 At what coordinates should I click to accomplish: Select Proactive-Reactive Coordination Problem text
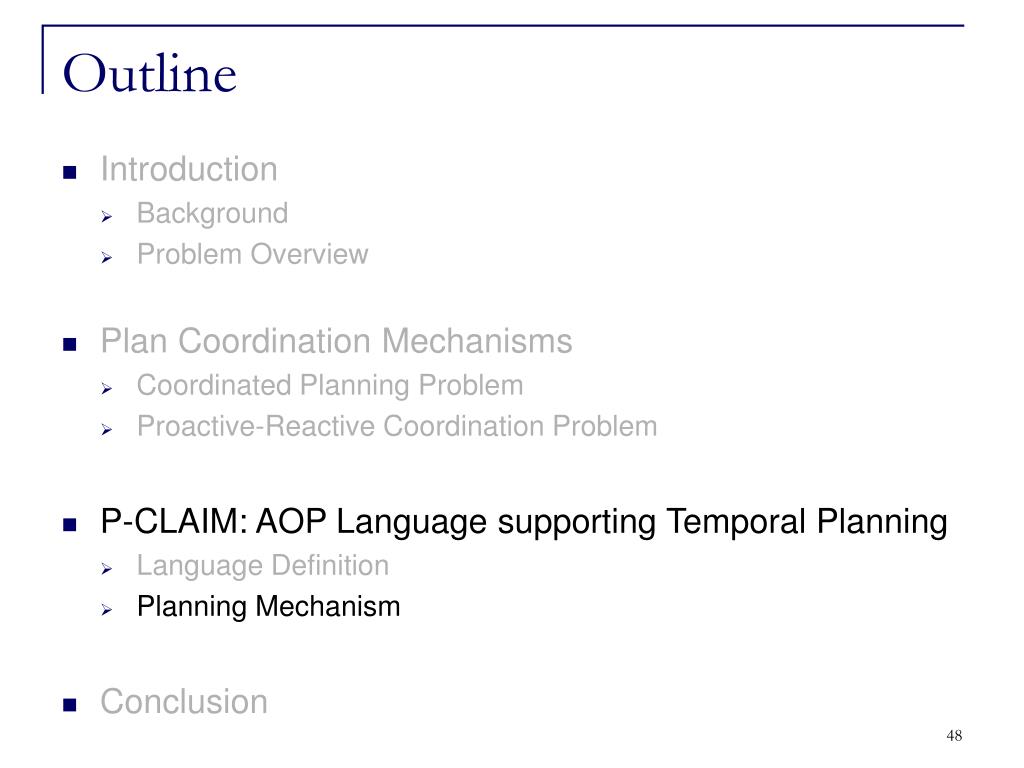(x=397, y=426)
